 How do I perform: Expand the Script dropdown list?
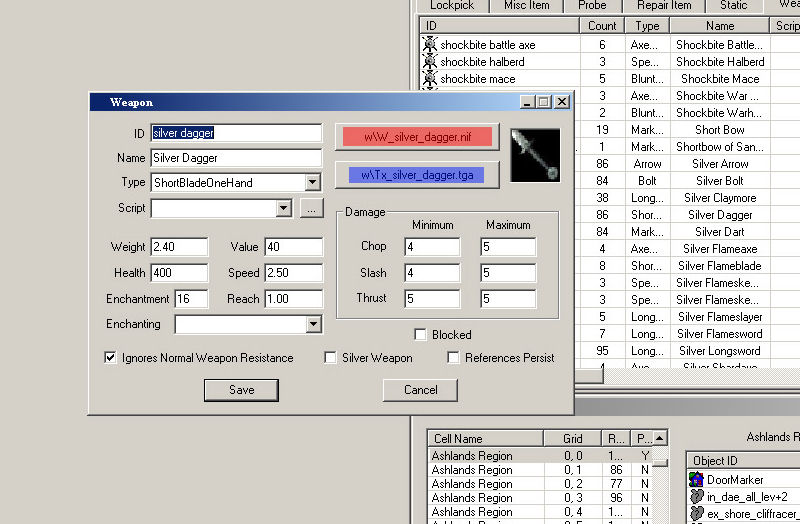click(283, 208)
